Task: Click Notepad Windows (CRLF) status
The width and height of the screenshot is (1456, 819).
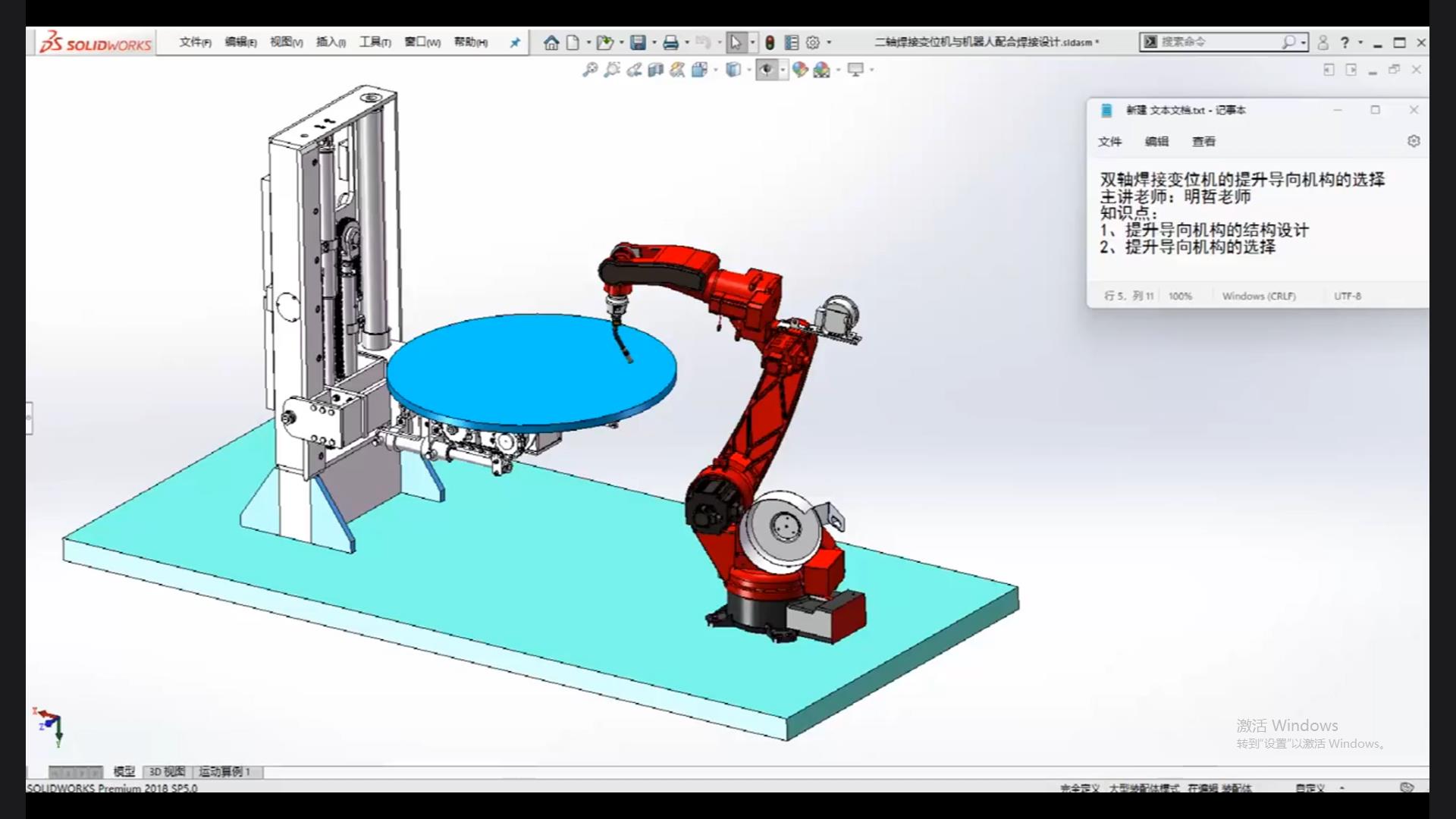Action: pyautogui.click(x=1259, y=297)
